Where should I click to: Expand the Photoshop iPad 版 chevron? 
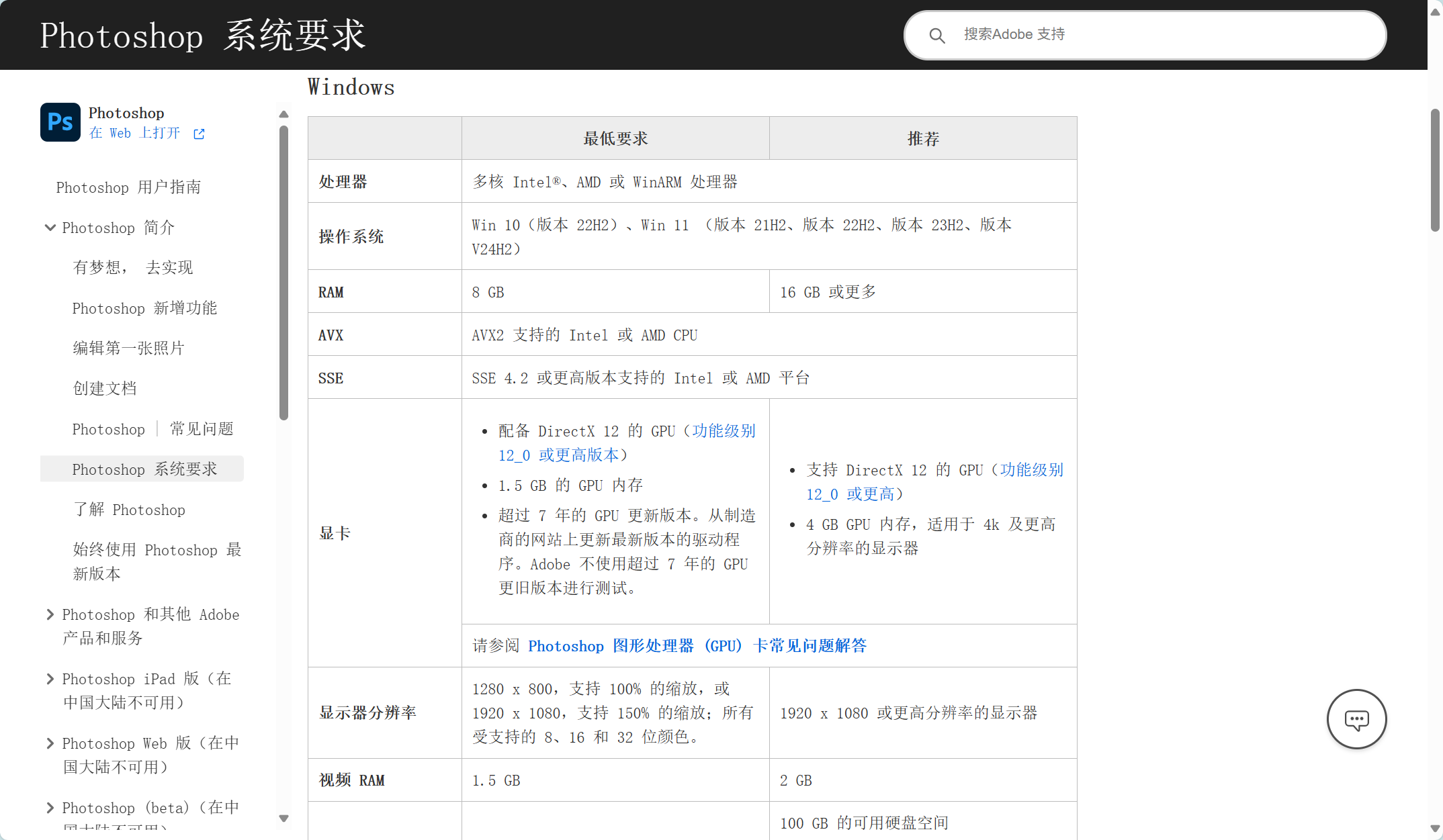50,679
